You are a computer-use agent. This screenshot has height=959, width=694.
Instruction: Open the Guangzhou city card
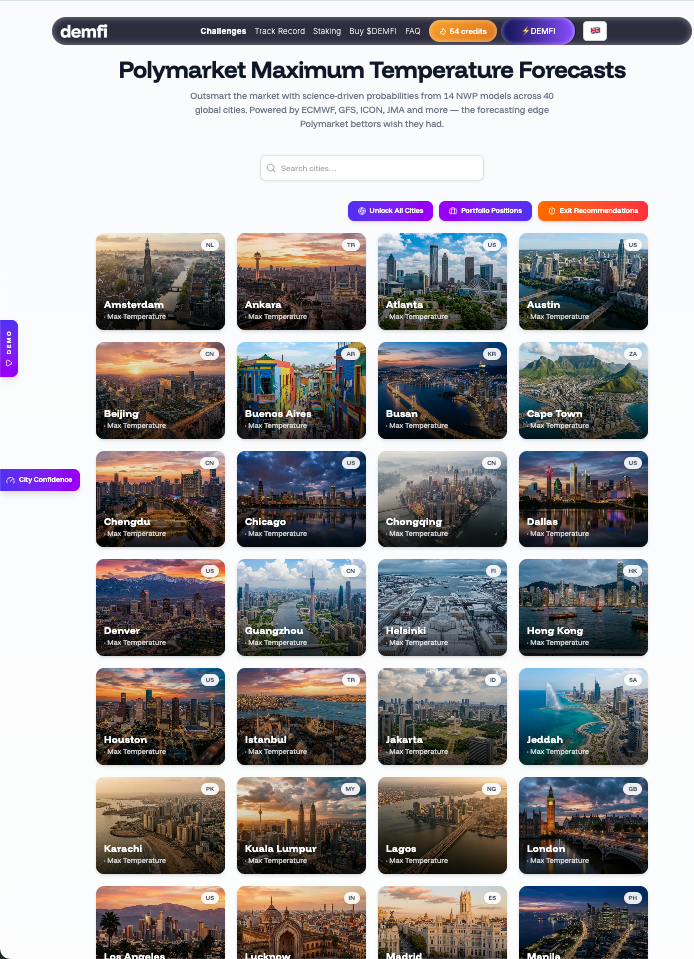[x=301, y=607]
